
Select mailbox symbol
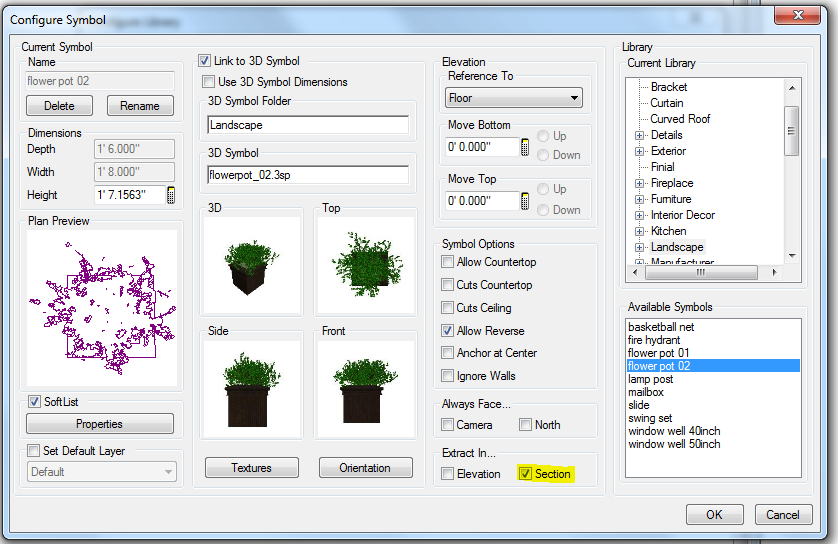[646, 392]
